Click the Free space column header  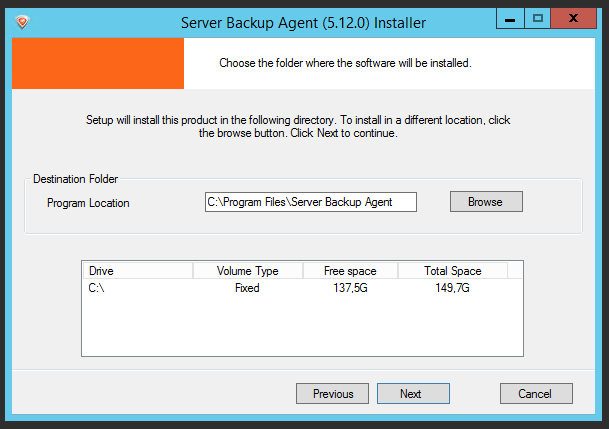[350, 271]
